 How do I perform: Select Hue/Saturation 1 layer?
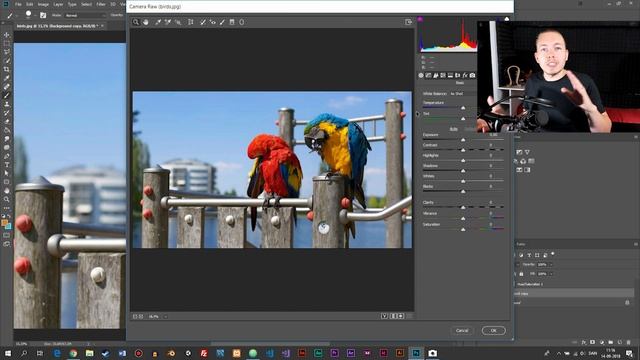(573, 284)
